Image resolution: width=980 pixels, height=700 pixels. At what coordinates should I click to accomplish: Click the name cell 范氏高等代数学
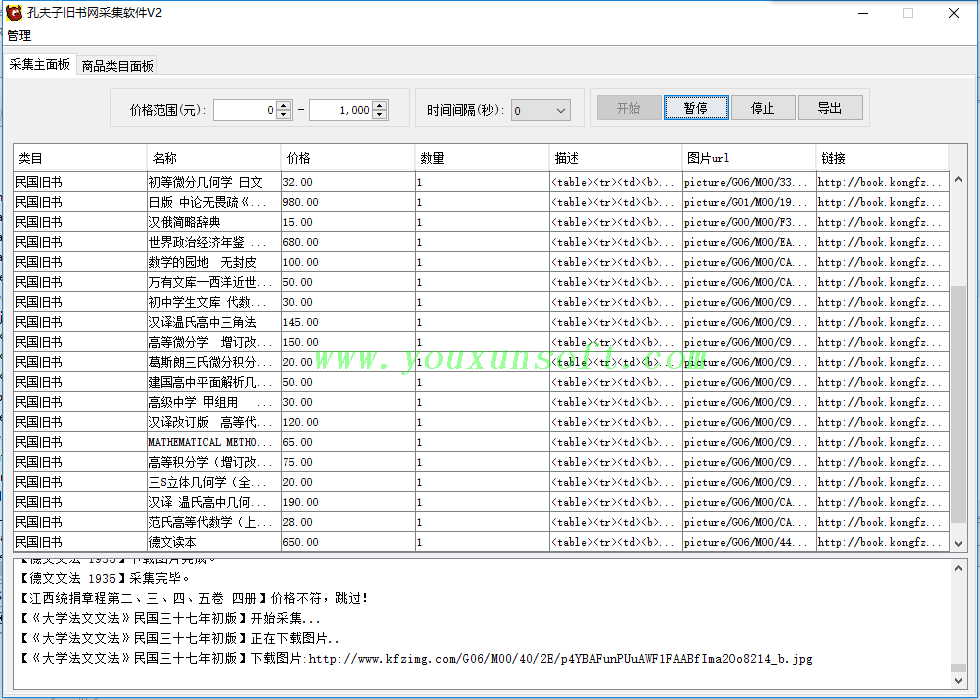[214, 522]
